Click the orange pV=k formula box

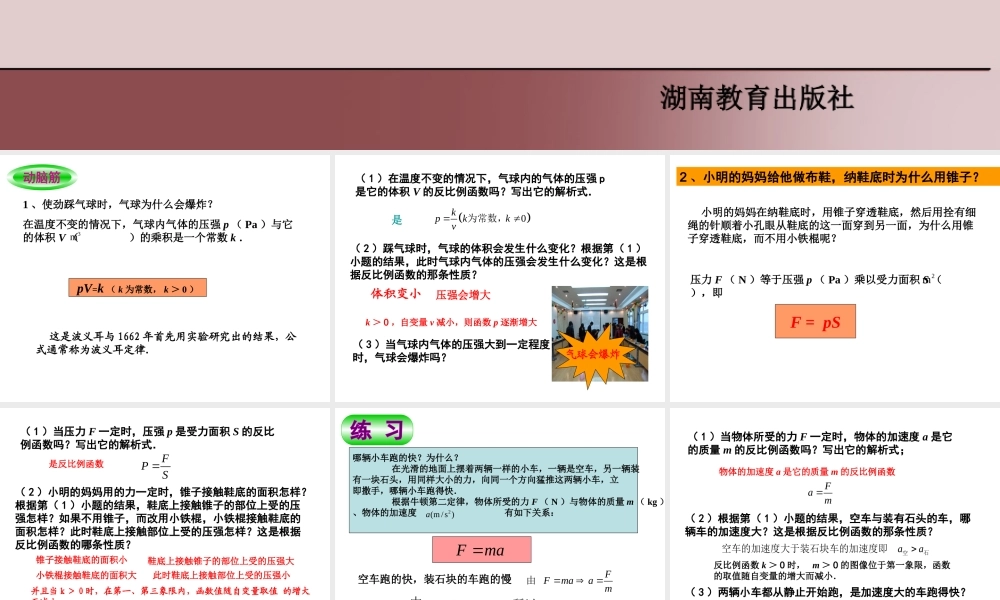[137, 288]
